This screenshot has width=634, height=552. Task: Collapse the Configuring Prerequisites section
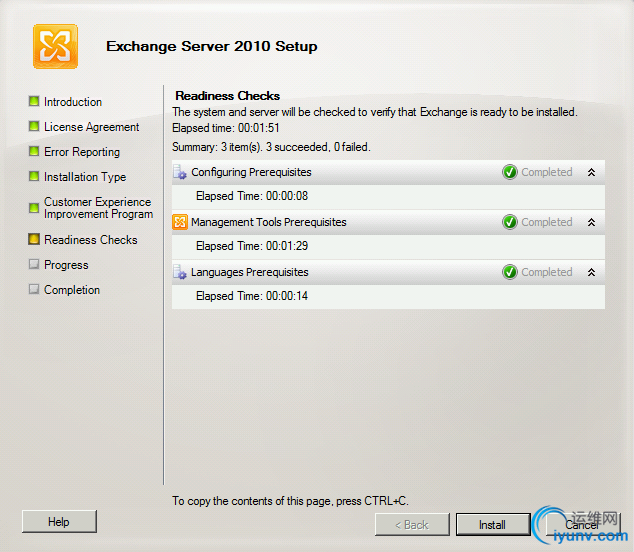coord(591,172)
